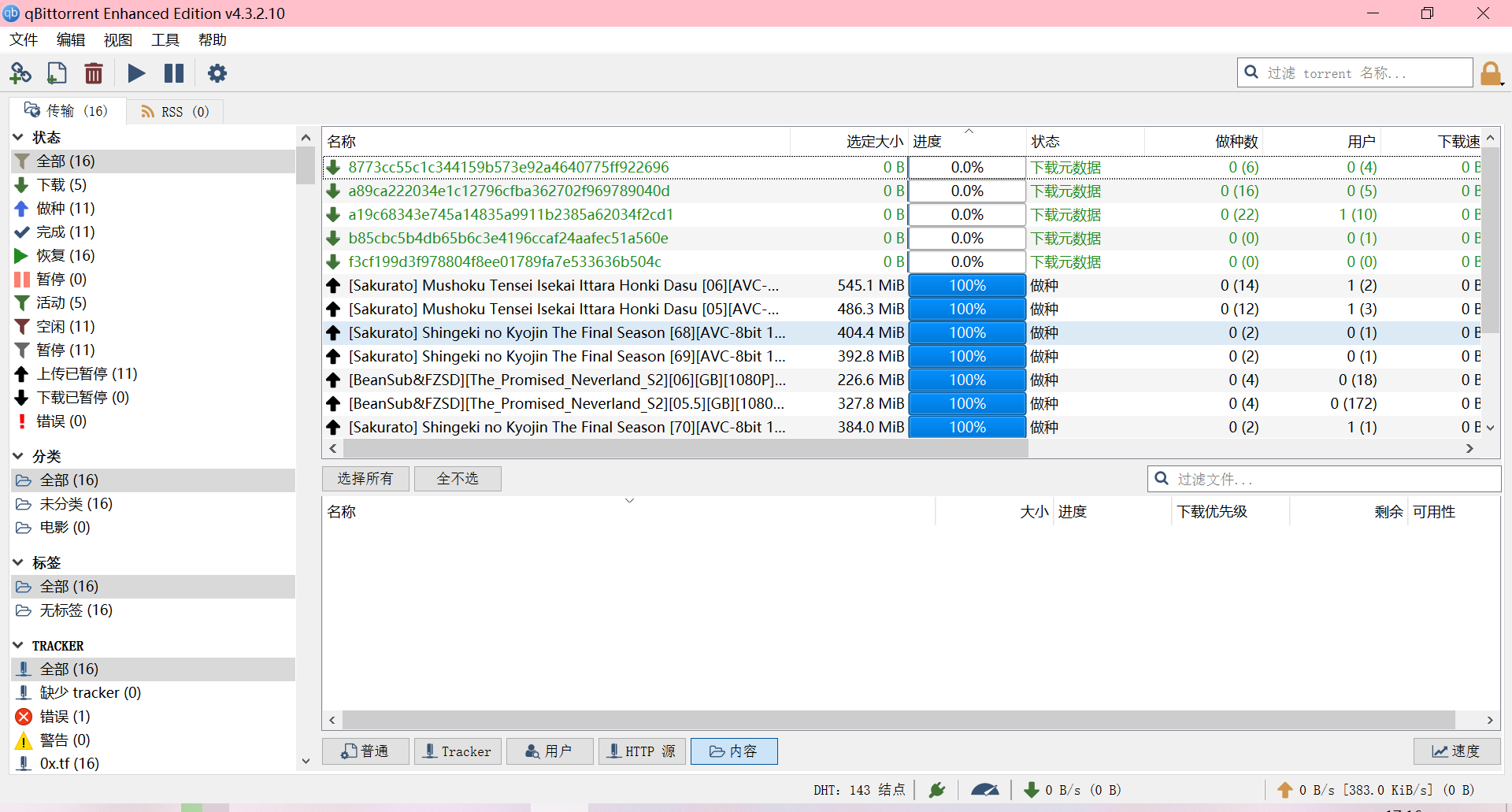Select the active 活动 (5) filter
The image size is (1512, 812).
click(154, 303)
